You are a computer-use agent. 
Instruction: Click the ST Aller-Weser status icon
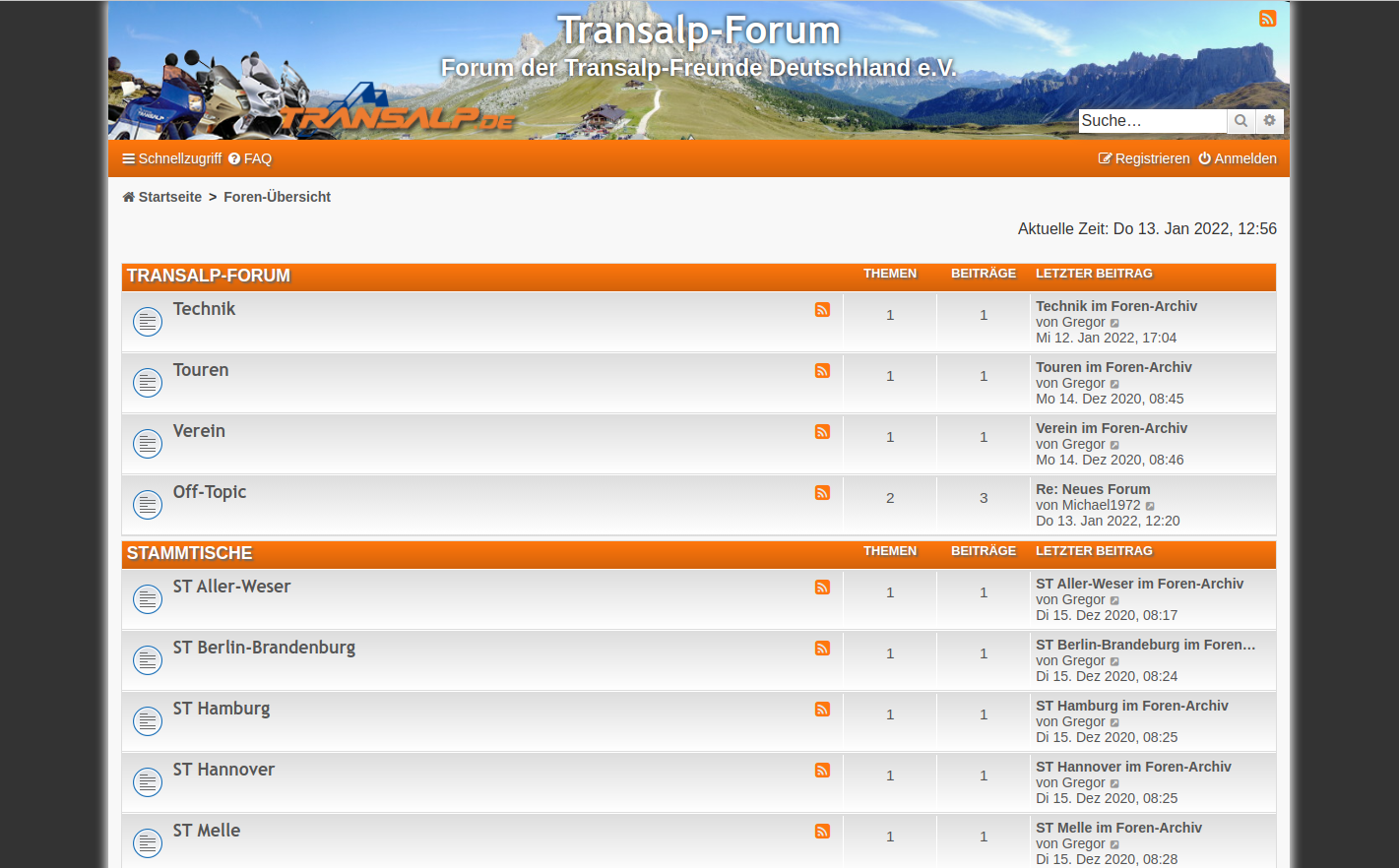pos(148,599)
